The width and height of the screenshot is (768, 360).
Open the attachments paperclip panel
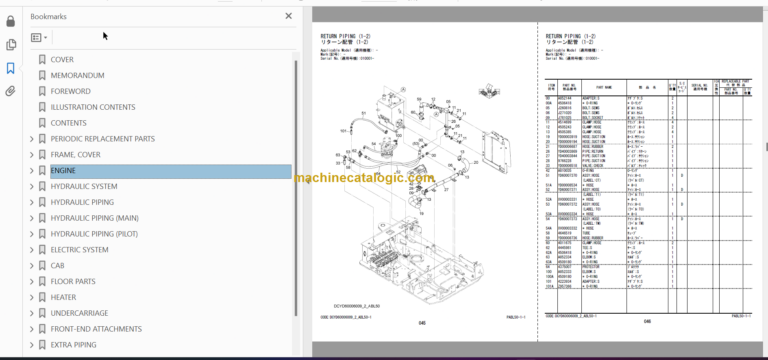(x=11, y=91)
